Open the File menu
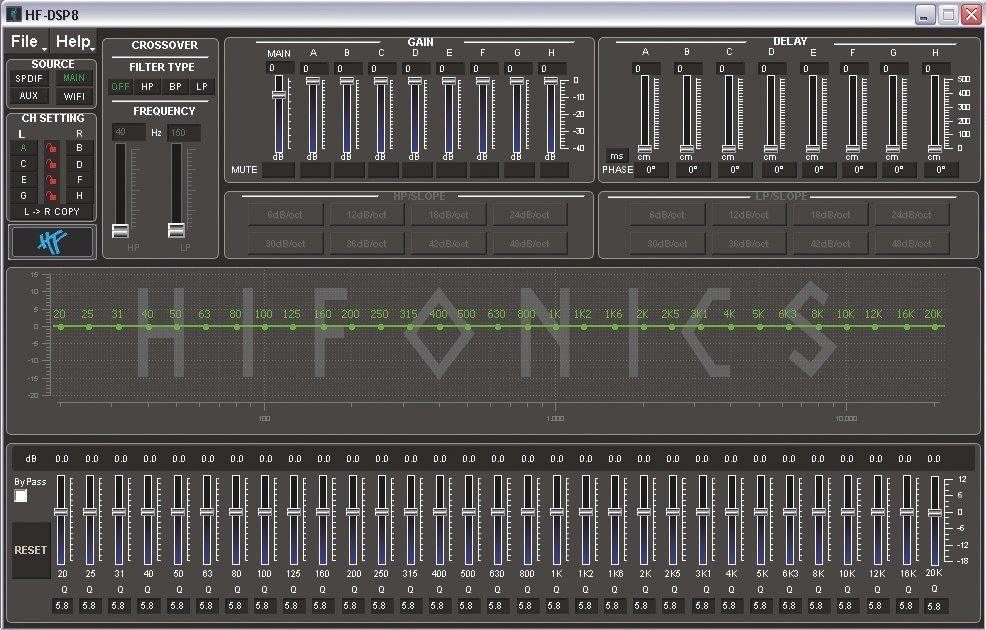The height and width of the screenshot is (630, 986). [x=25, y=42]
